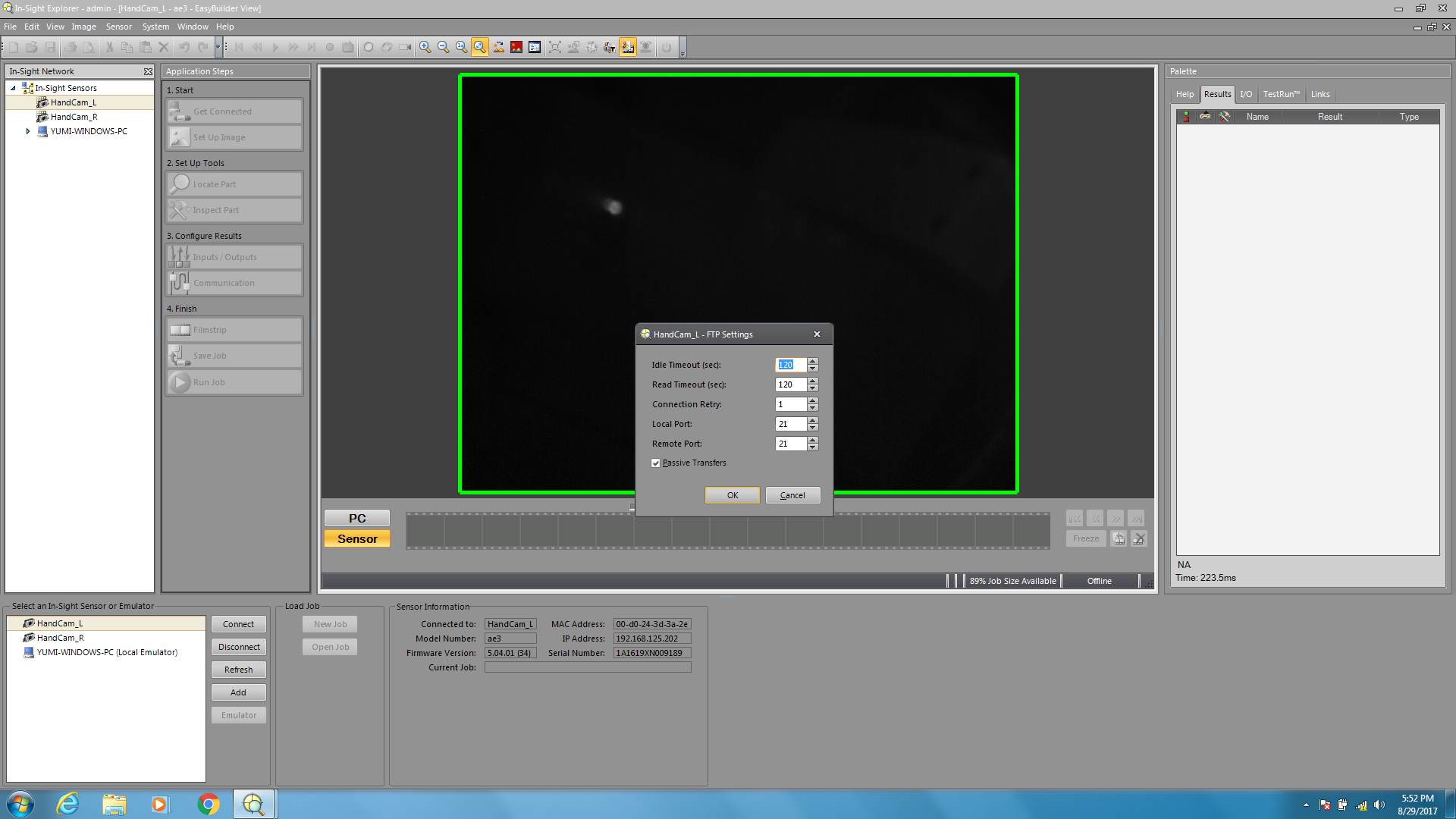Expand the YUMI-WINDOWS-PC tree node
This screenshot has width=1456, height=819.
[x=28, y=131]
